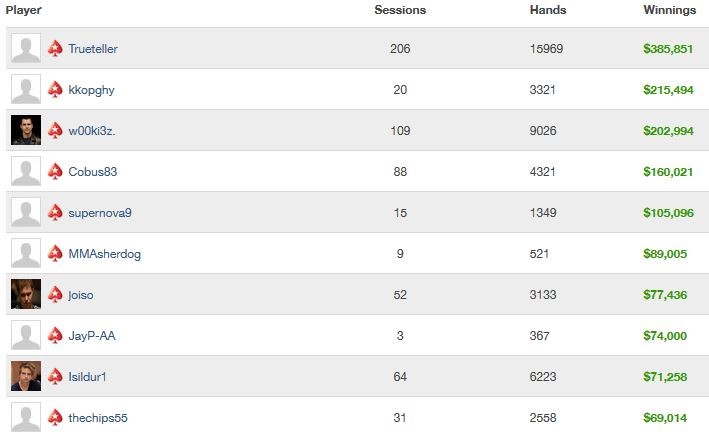Open joiso player photo thumbnail
The image size is (709, 436).
point(26,294)
